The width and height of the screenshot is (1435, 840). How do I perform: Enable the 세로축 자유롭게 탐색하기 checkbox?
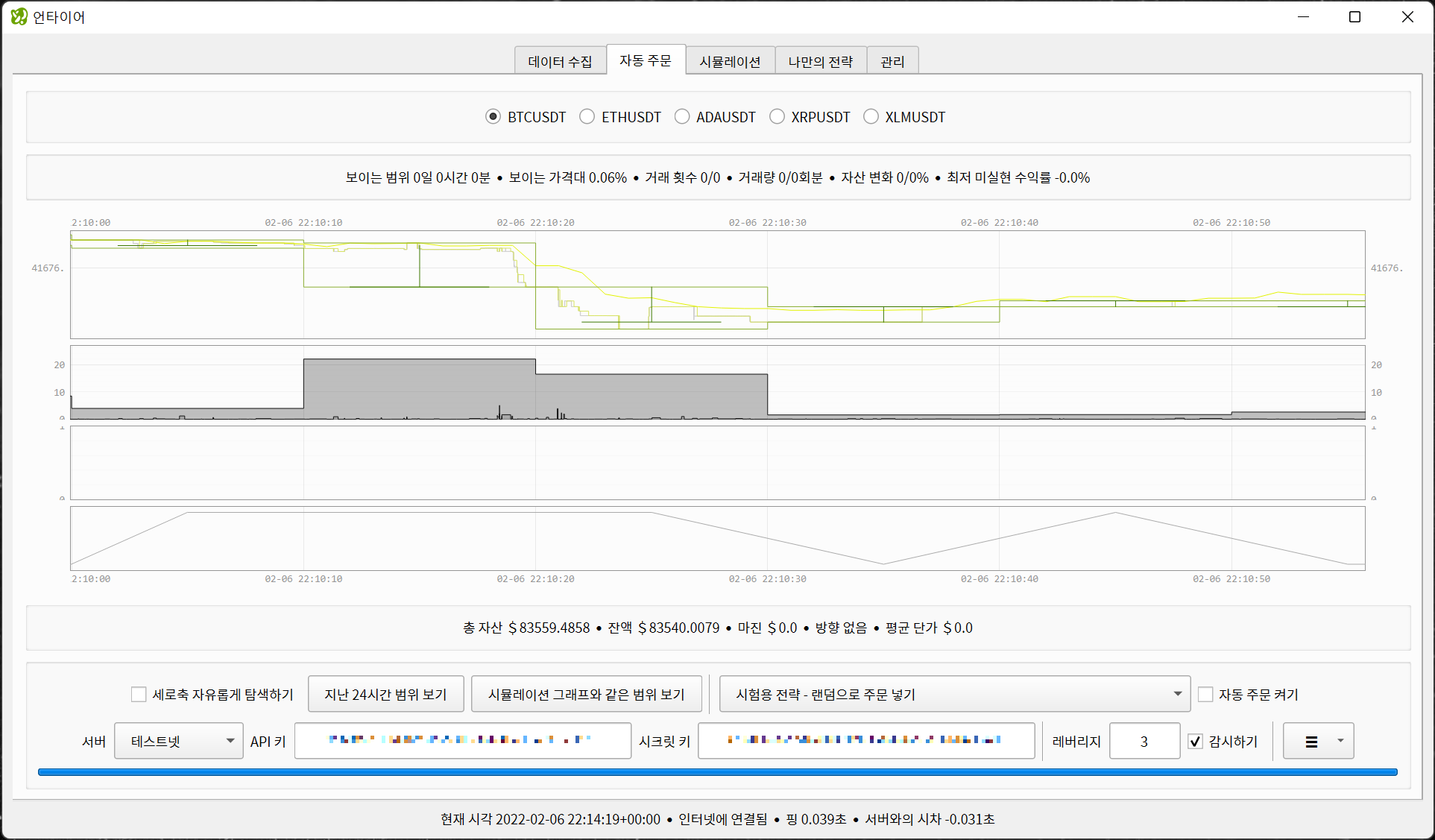139,695
